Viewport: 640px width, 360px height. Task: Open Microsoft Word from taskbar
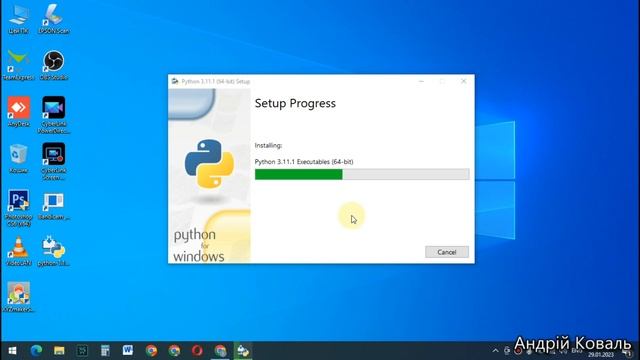pos(128,351)
